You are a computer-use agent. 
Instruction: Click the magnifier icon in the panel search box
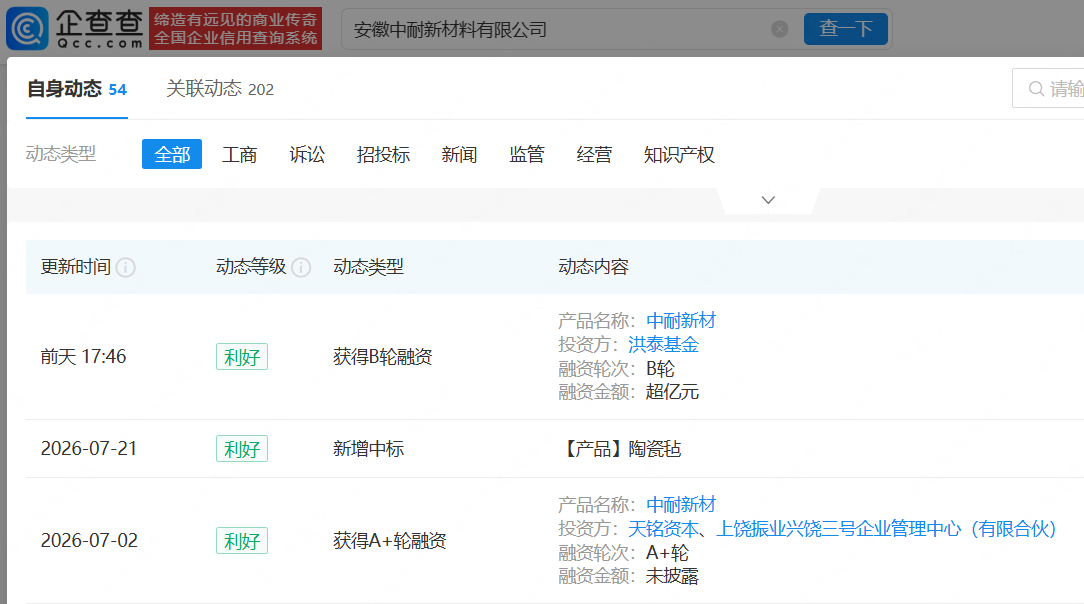point(1036,89)
